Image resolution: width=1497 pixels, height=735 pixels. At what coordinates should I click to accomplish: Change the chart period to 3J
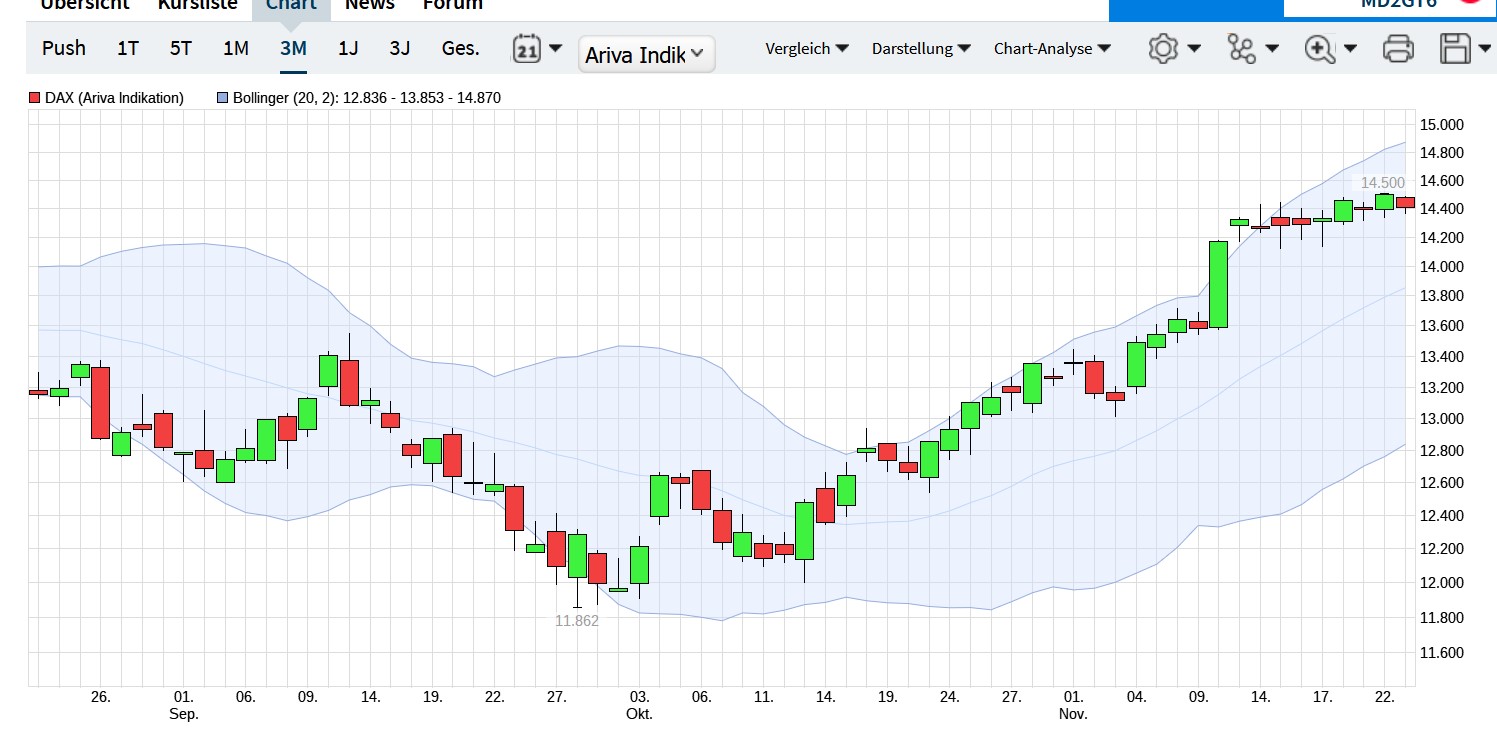pyautogui.click(x=400, y=48)
